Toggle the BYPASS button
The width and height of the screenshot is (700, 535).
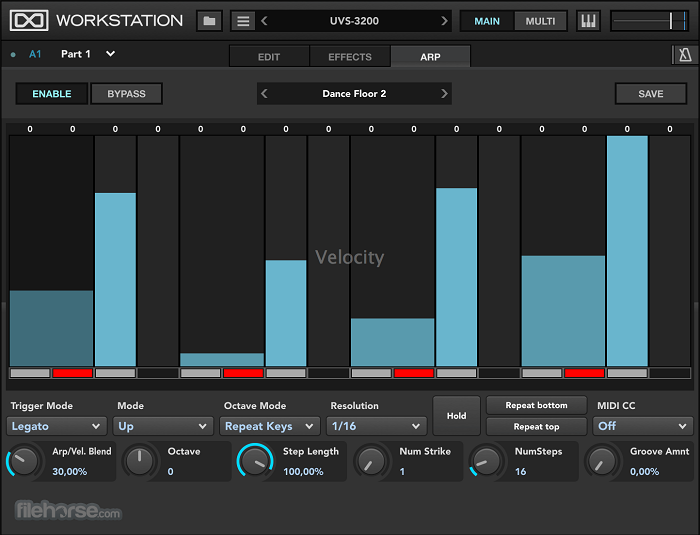click(x=126, y=94)
